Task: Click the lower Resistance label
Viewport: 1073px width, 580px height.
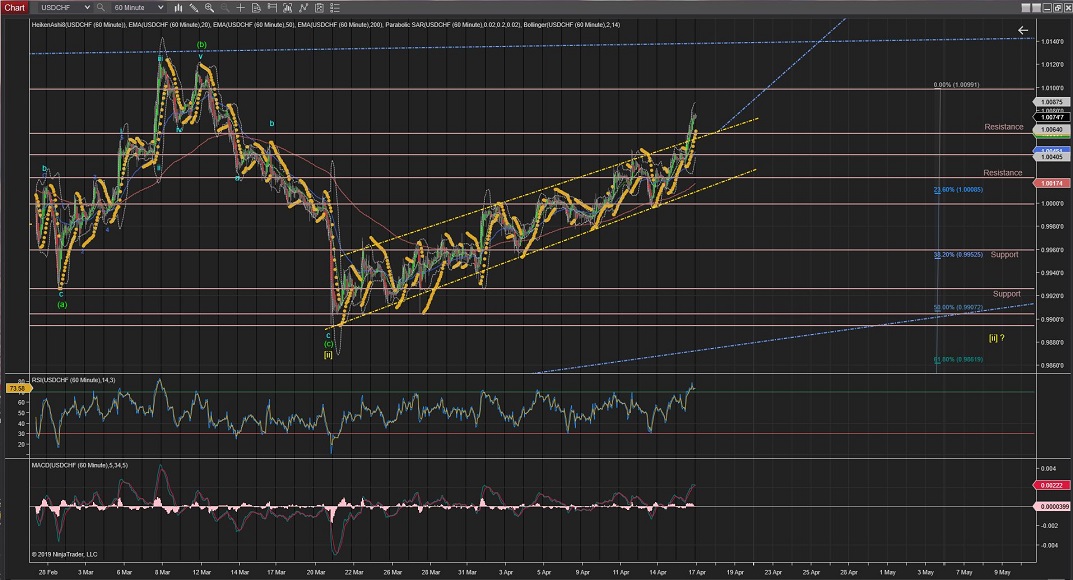Action: [x=1003, y=172]
